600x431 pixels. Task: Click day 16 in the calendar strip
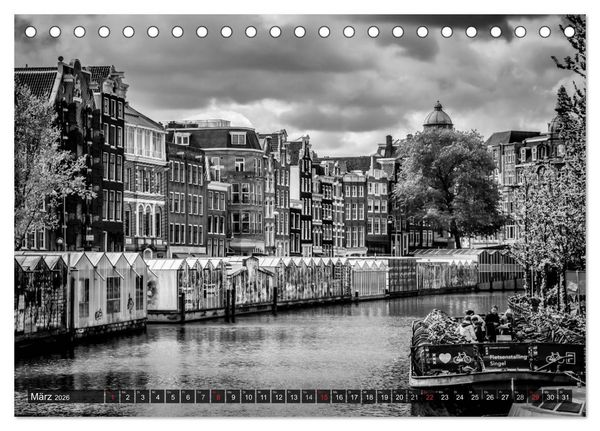pos(339,397)
